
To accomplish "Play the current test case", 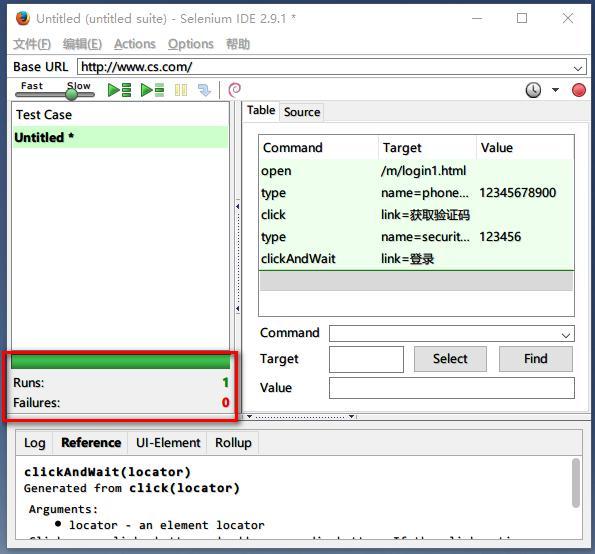I will click(x=153, y=90).
